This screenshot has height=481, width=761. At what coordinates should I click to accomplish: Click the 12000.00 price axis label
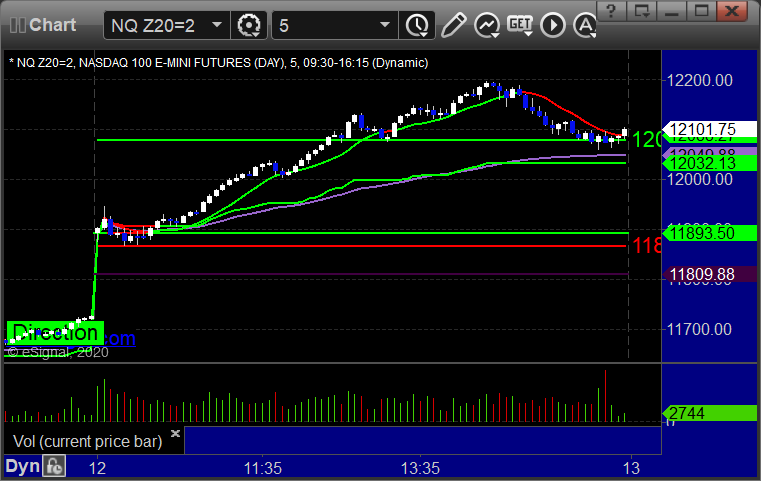pyautogui.click(x=700, y=180)
